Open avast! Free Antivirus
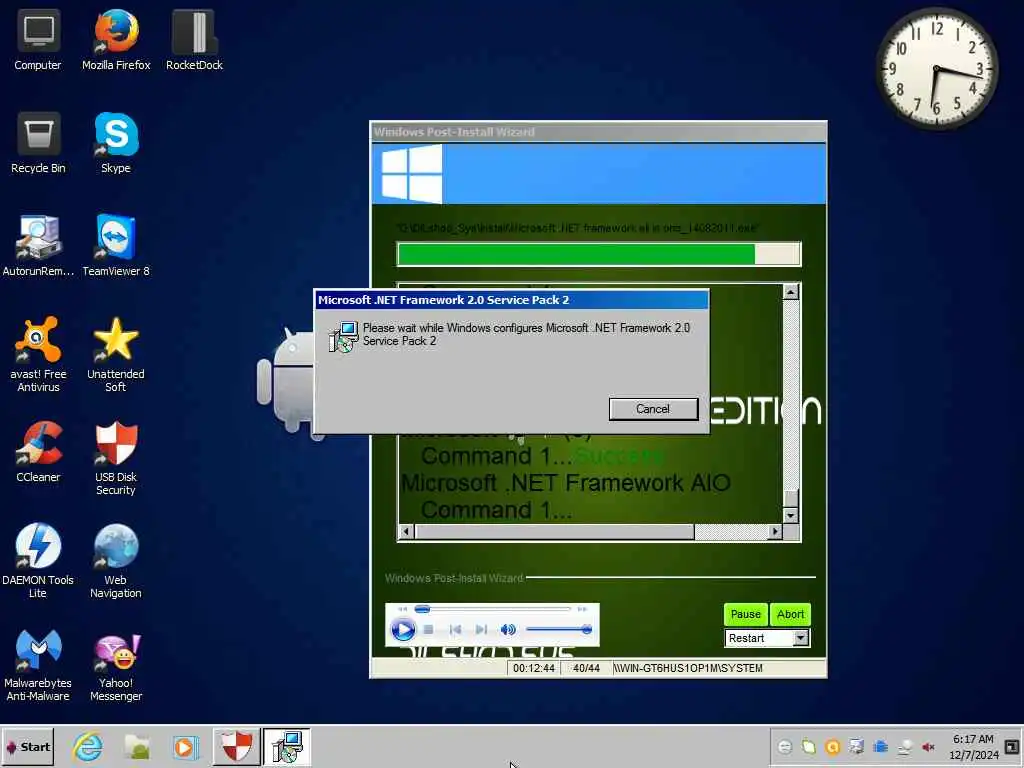 pos(38,355)
